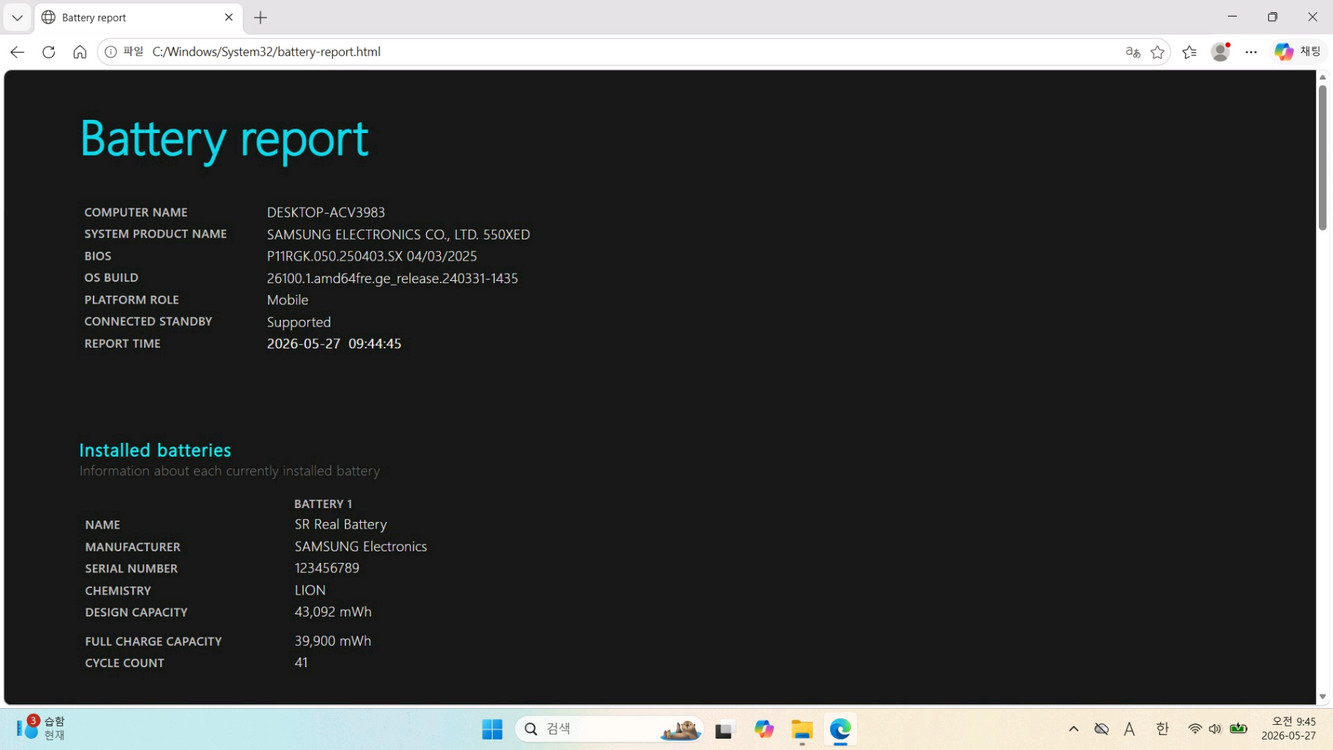This screenshot has height=750, width=1333.
Task: Open File Explorer from the taskbar
Action: click(x=802, y=729)
